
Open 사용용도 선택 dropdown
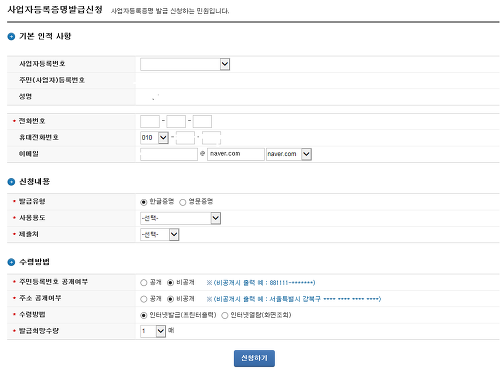click(x=180, y=218)
